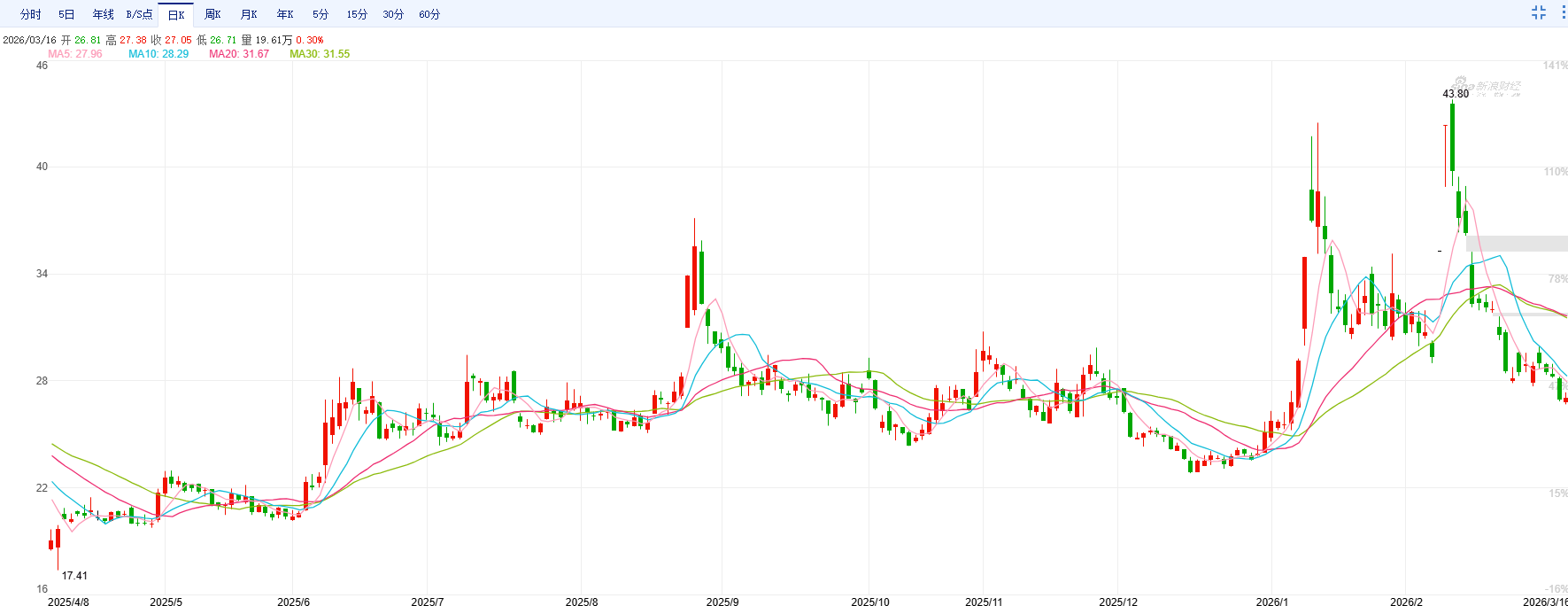The image size is (1568, 606).
Task: Click the exit fullscreen icon
Action: [x=1539, y=12]
